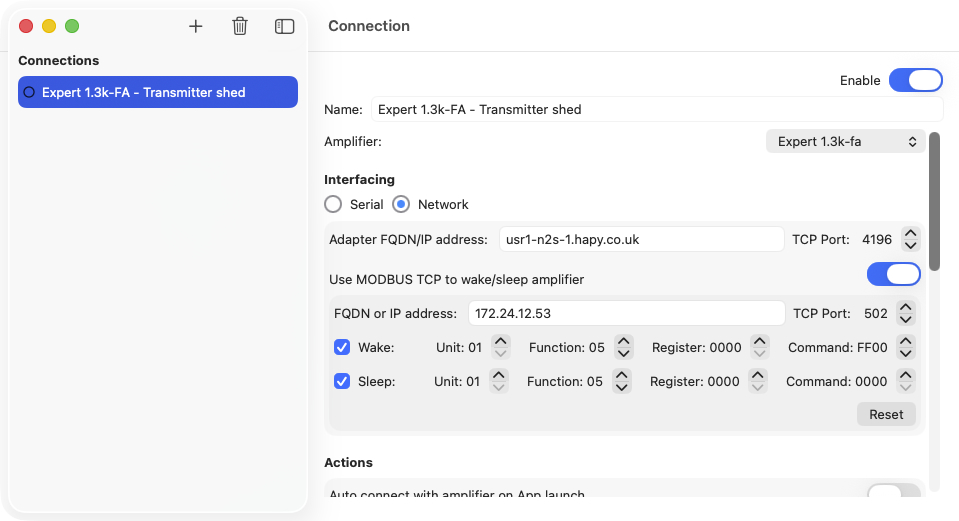Click the plus icon to add connection
The height and width of the screenshot is (521, 959).
(196, 27)
